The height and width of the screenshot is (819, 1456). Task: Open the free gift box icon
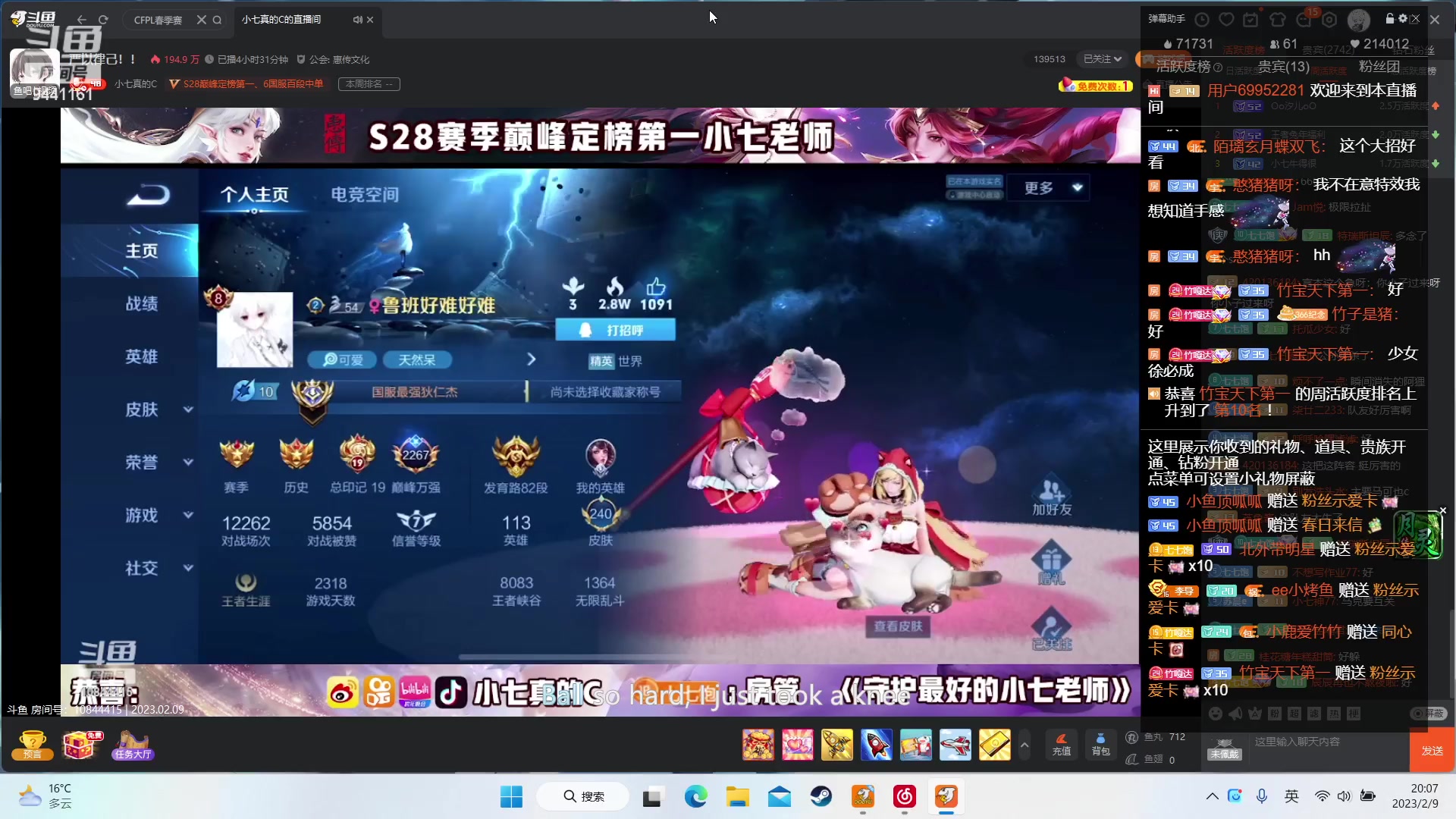(82, 745)
